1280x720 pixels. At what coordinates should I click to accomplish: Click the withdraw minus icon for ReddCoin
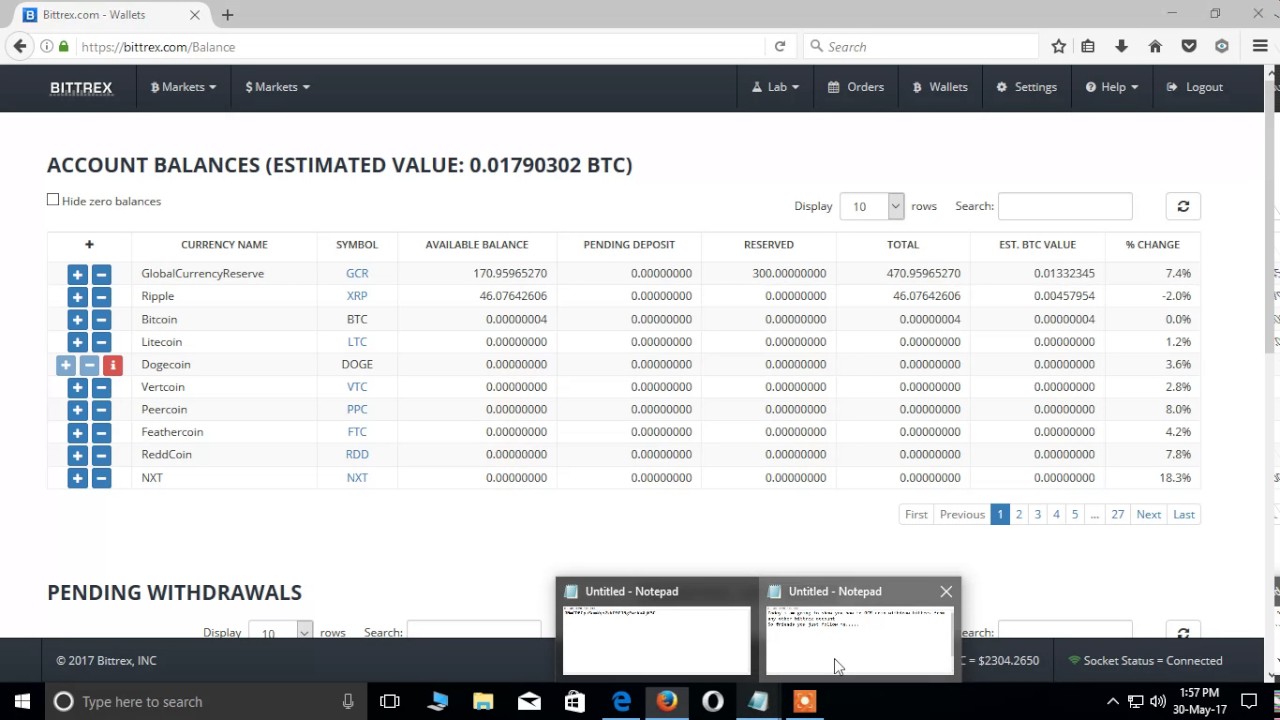tap(101, 454)
